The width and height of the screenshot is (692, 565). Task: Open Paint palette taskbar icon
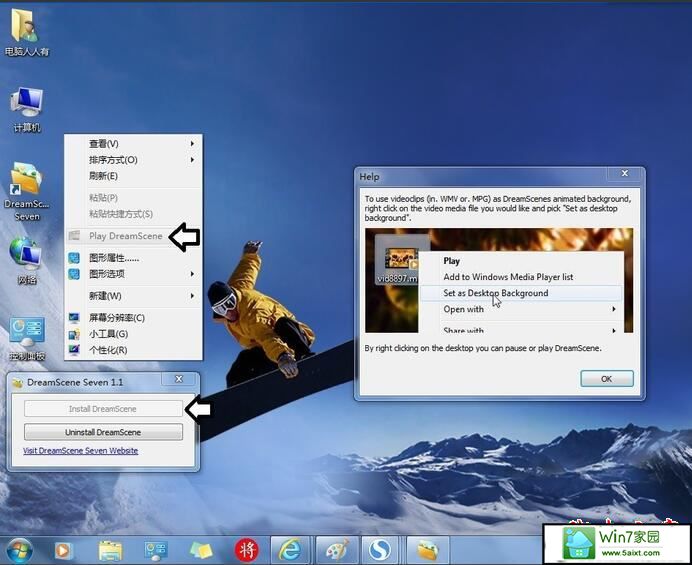[x=337, y=550]
